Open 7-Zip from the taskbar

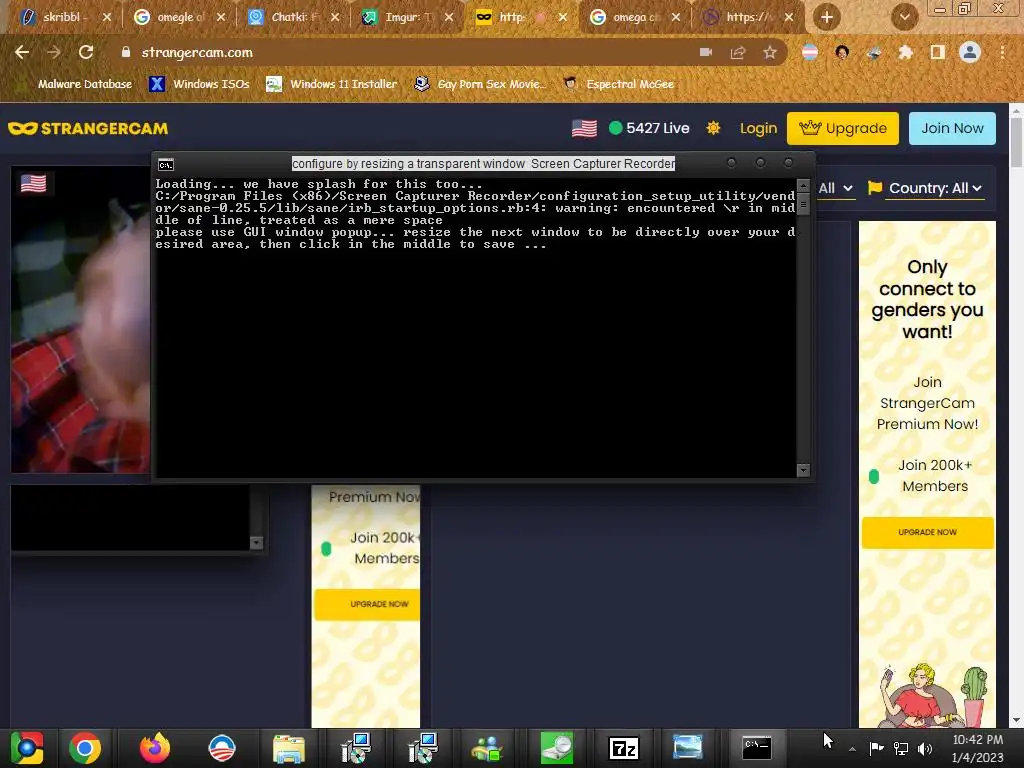pos(624,748)
